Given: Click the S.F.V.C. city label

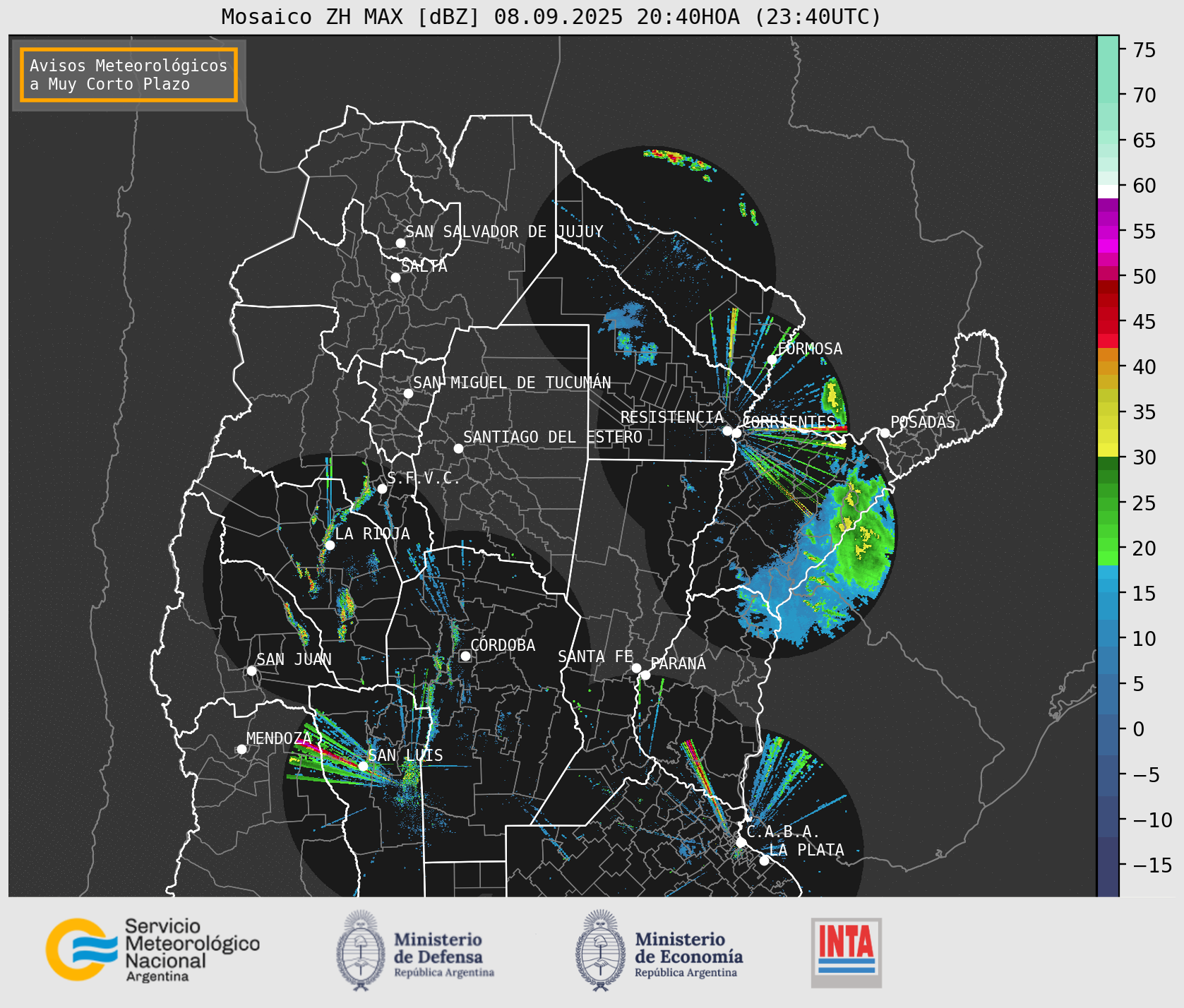Looking at the screenshot, I should pyautogui.click(x=423, y=479).
